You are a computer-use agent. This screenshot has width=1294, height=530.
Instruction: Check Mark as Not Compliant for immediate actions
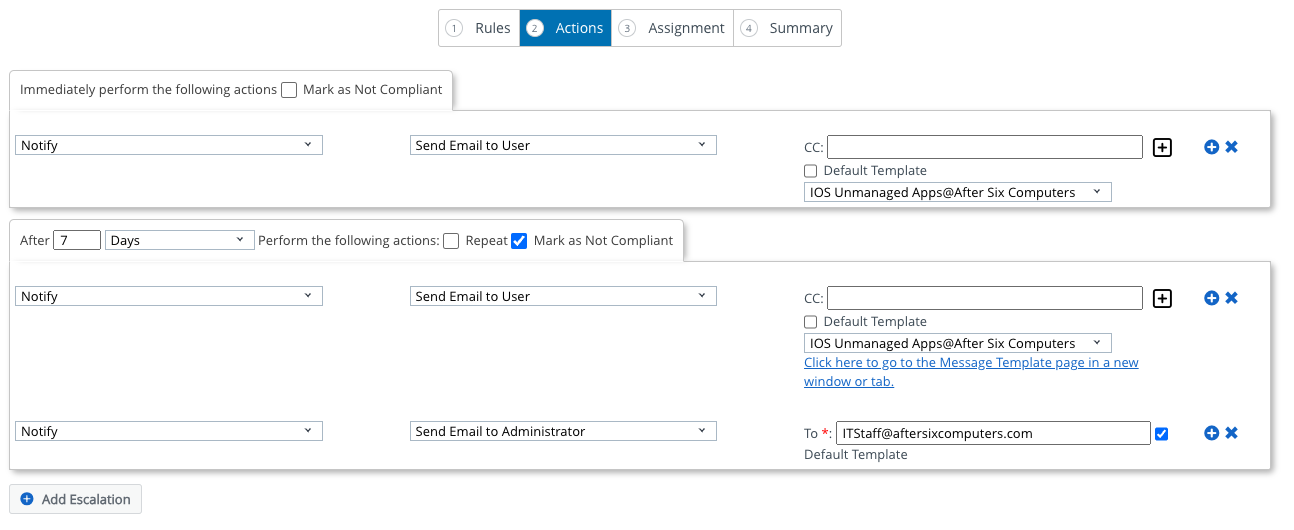pyautogui.click(x=289, y=90)
